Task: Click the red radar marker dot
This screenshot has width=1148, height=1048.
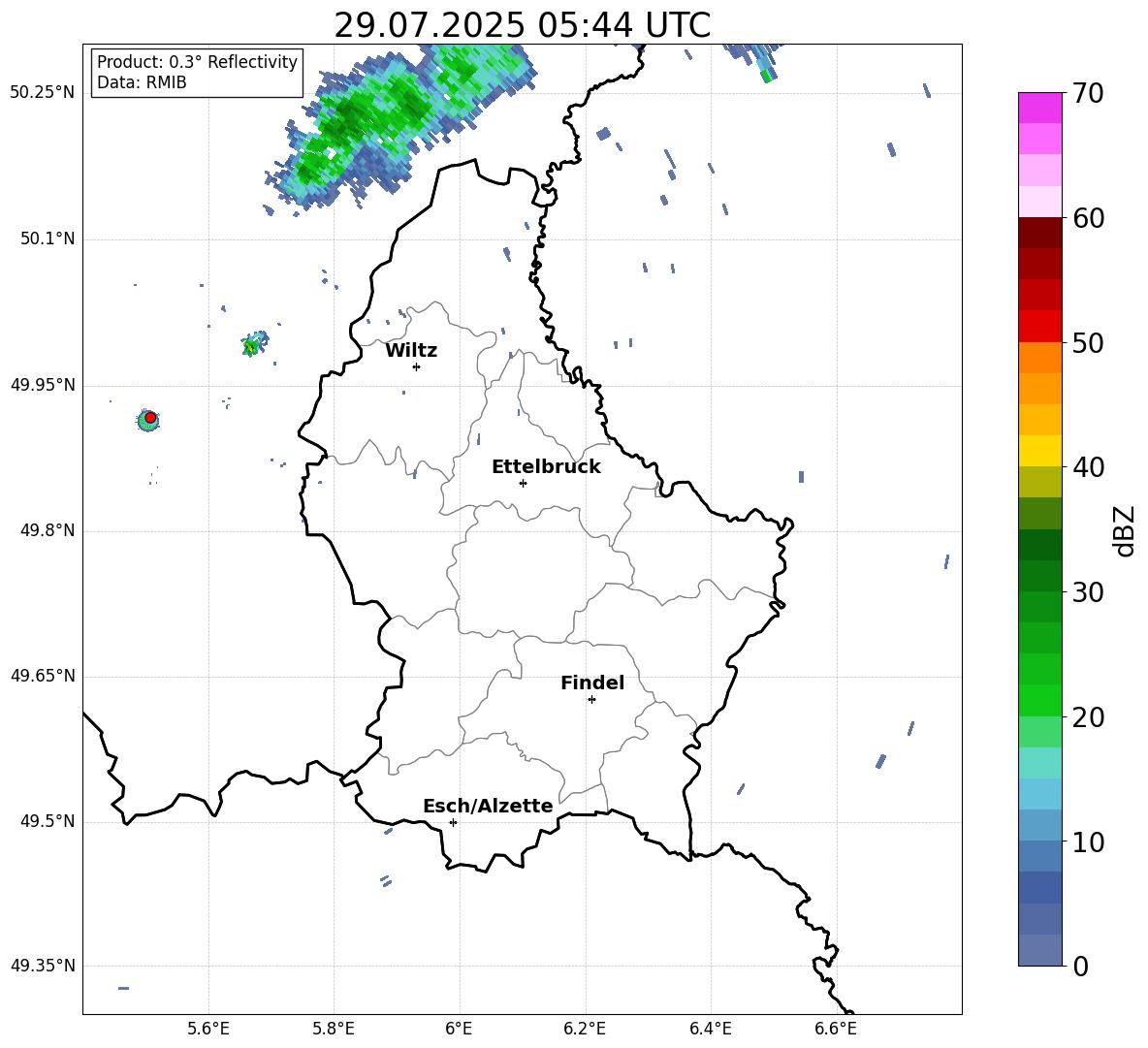Action: coord(150,418)
